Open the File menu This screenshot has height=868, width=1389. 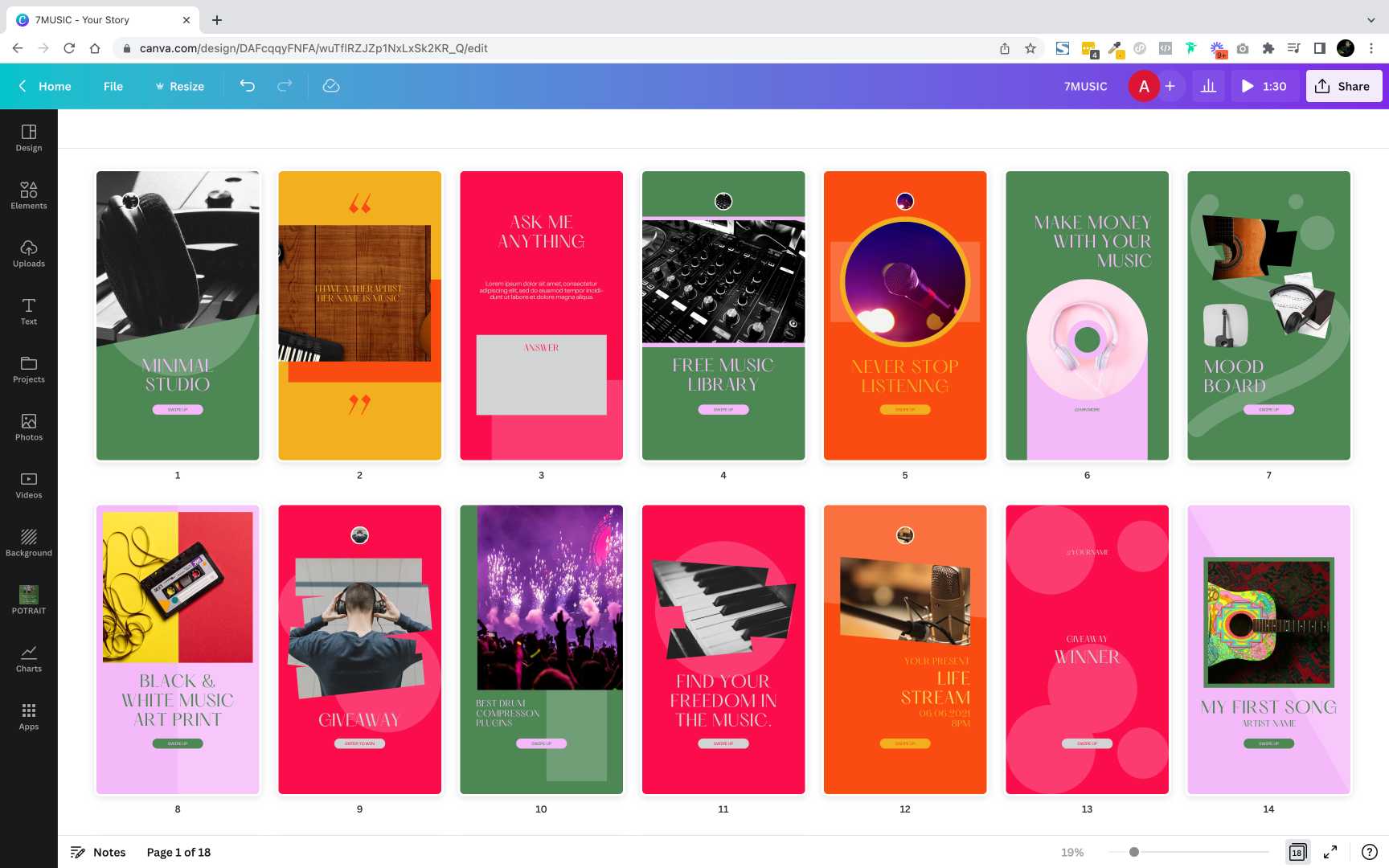[113, 86]
